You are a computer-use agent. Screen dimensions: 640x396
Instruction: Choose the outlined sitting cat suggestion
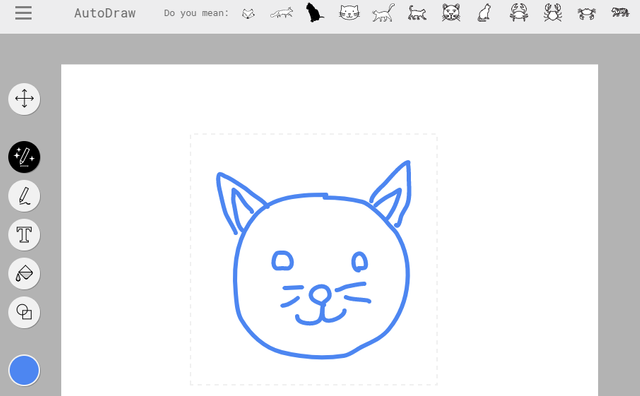click(x=484, y=13)
